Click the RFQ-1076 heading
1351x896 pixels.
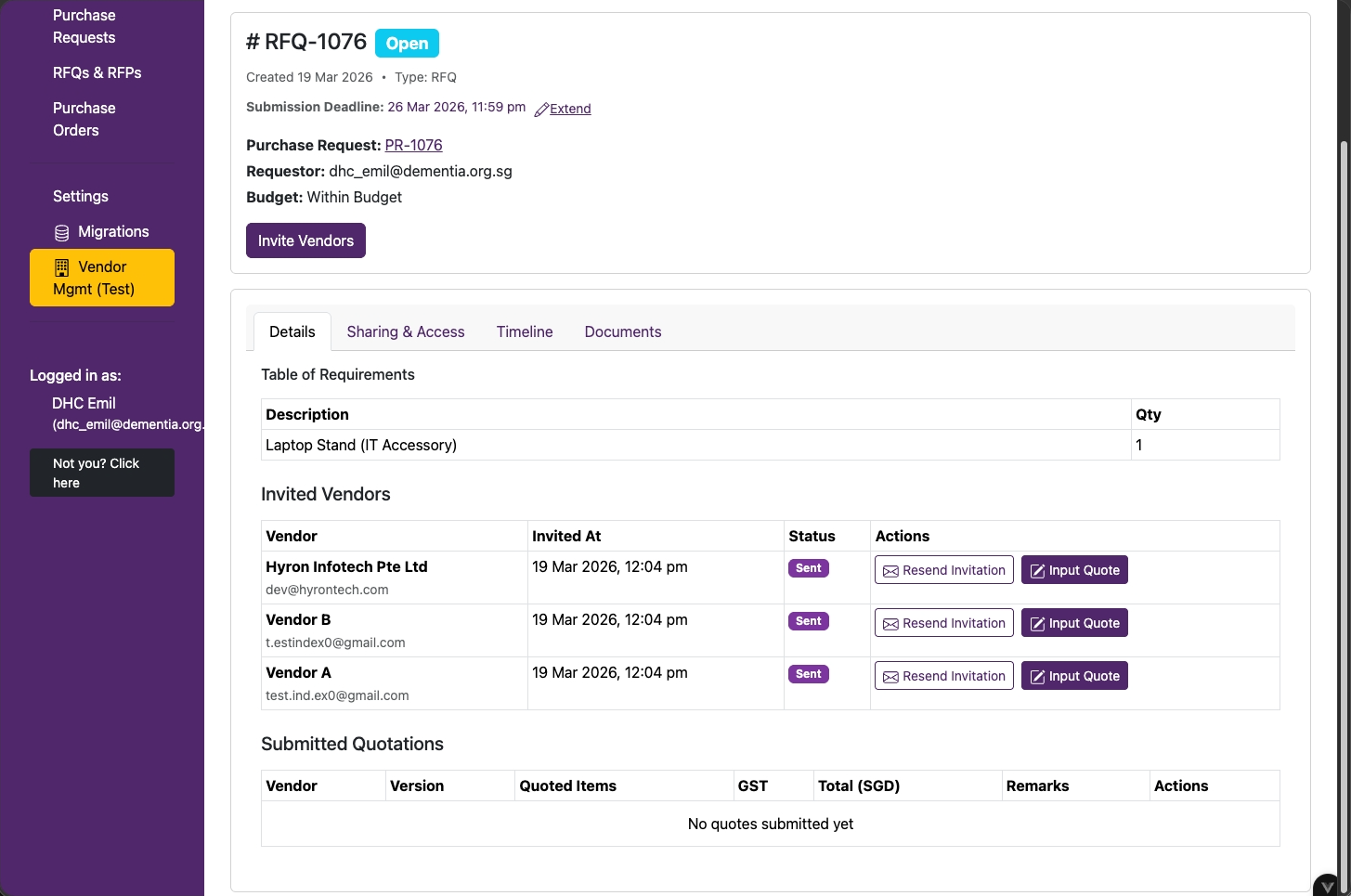[x=306, y=42]
